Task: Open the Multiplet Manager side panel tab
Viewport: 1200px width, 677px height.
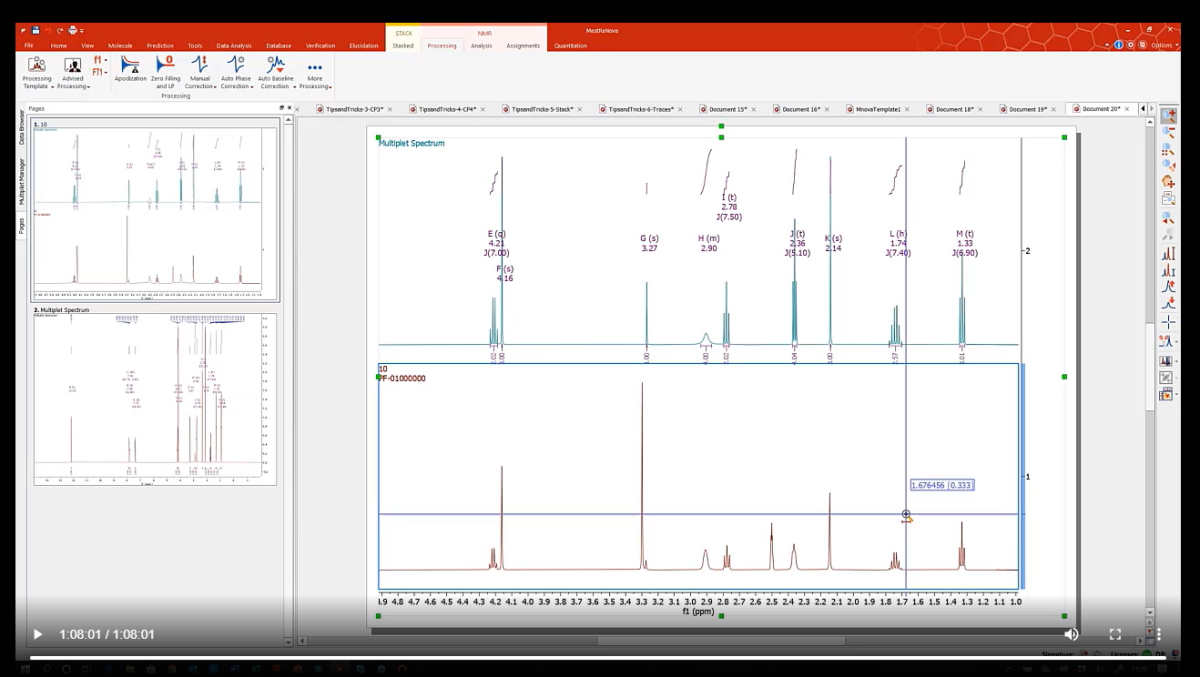Action: 21,182
